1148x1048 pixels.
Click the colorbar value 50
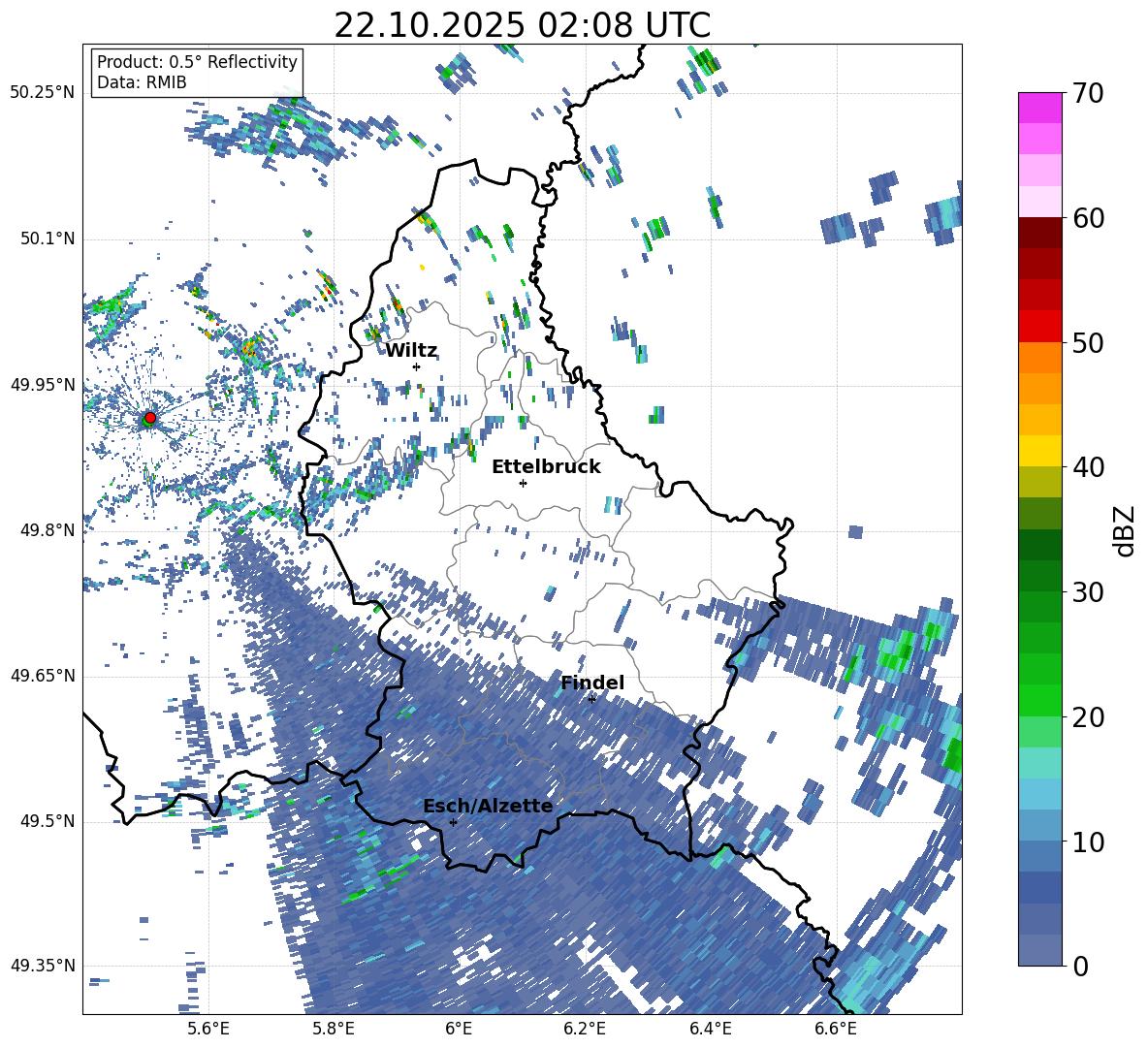1089,342
